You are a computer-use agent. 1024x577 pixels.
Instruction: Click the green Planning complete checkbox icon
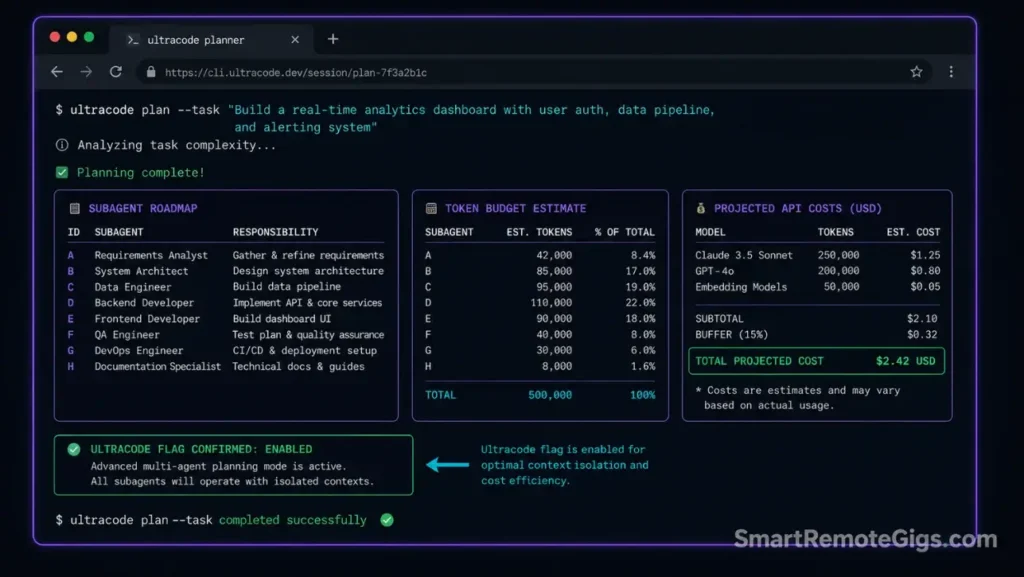(62, 172)
